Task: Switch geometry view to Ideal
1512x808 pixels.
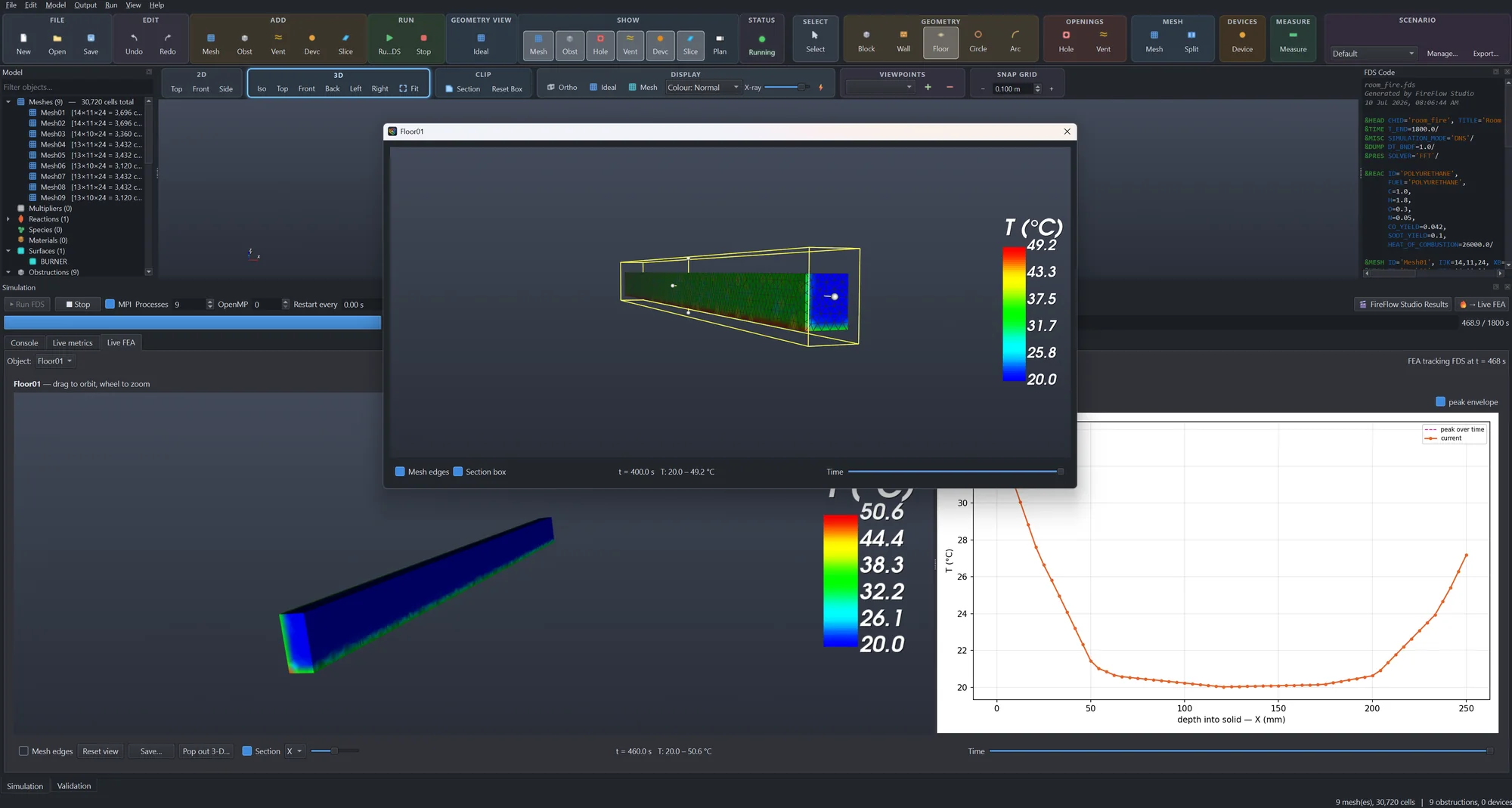Action: point(481,43)
